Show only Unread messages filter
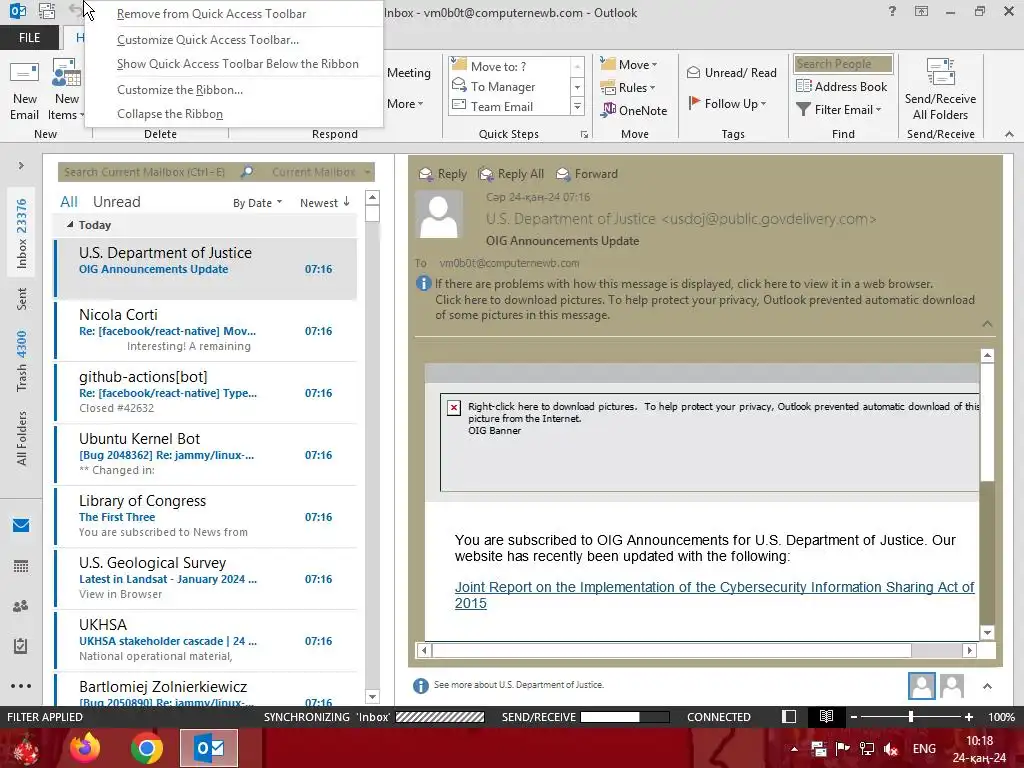 [x=116, y=202]
